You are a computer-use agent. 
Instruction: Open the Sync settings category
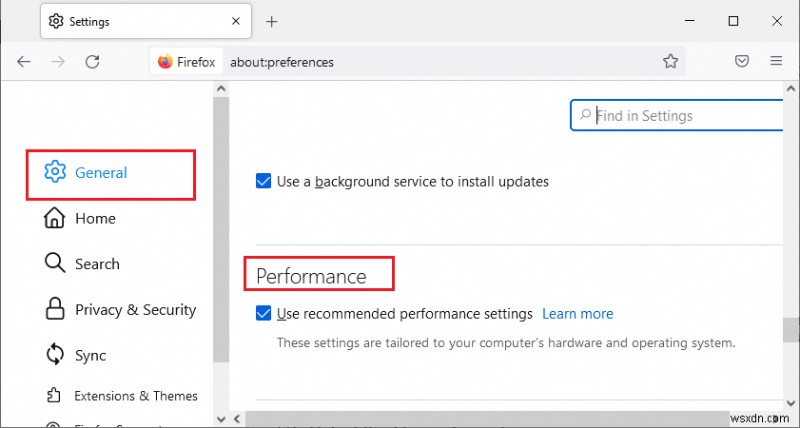click(x=90, y=355)
